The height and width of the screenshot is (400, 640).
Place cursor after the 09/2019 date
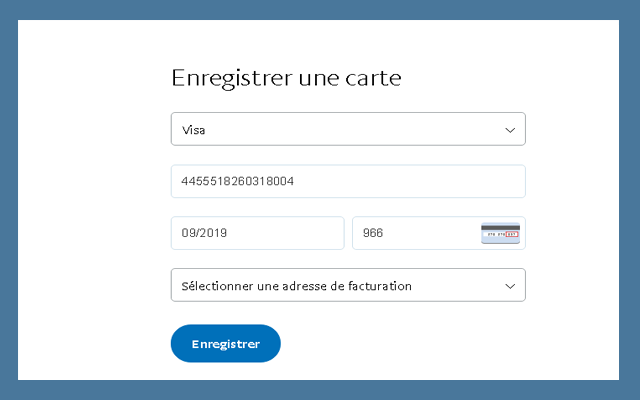(229, 233)
